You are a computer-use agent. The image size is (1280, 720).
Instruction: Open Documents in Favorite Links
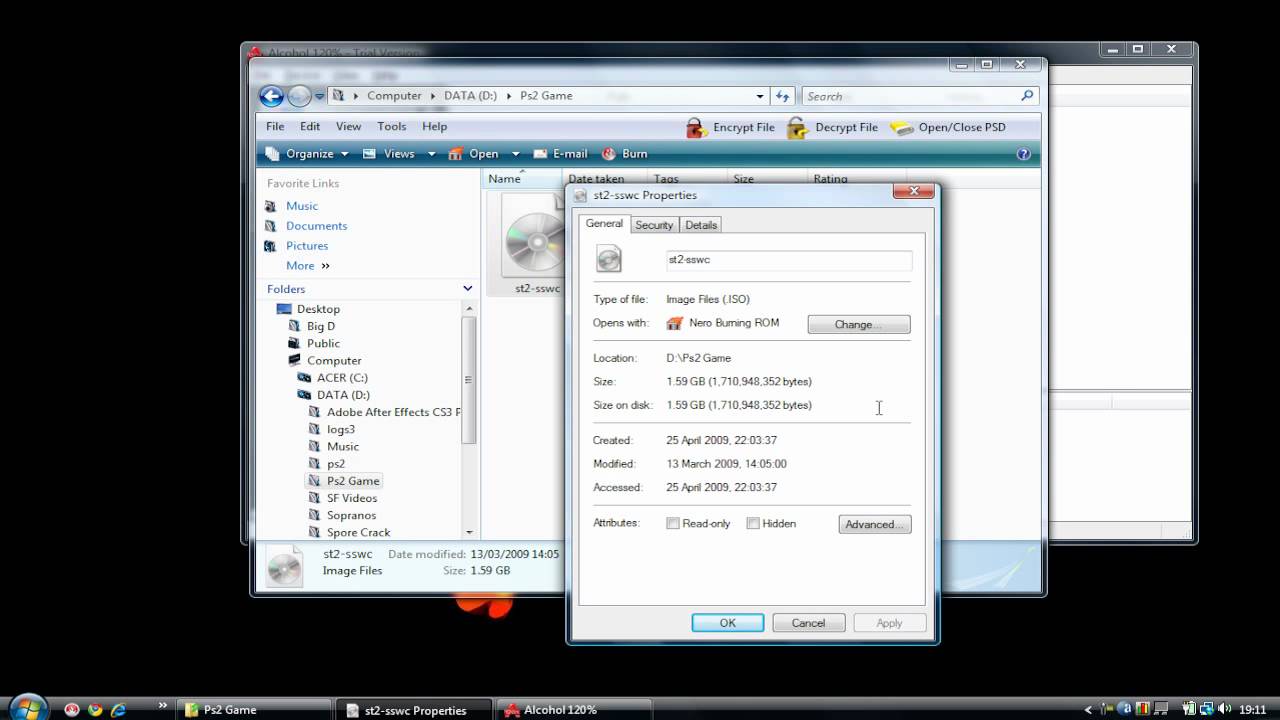pos(316,226)
